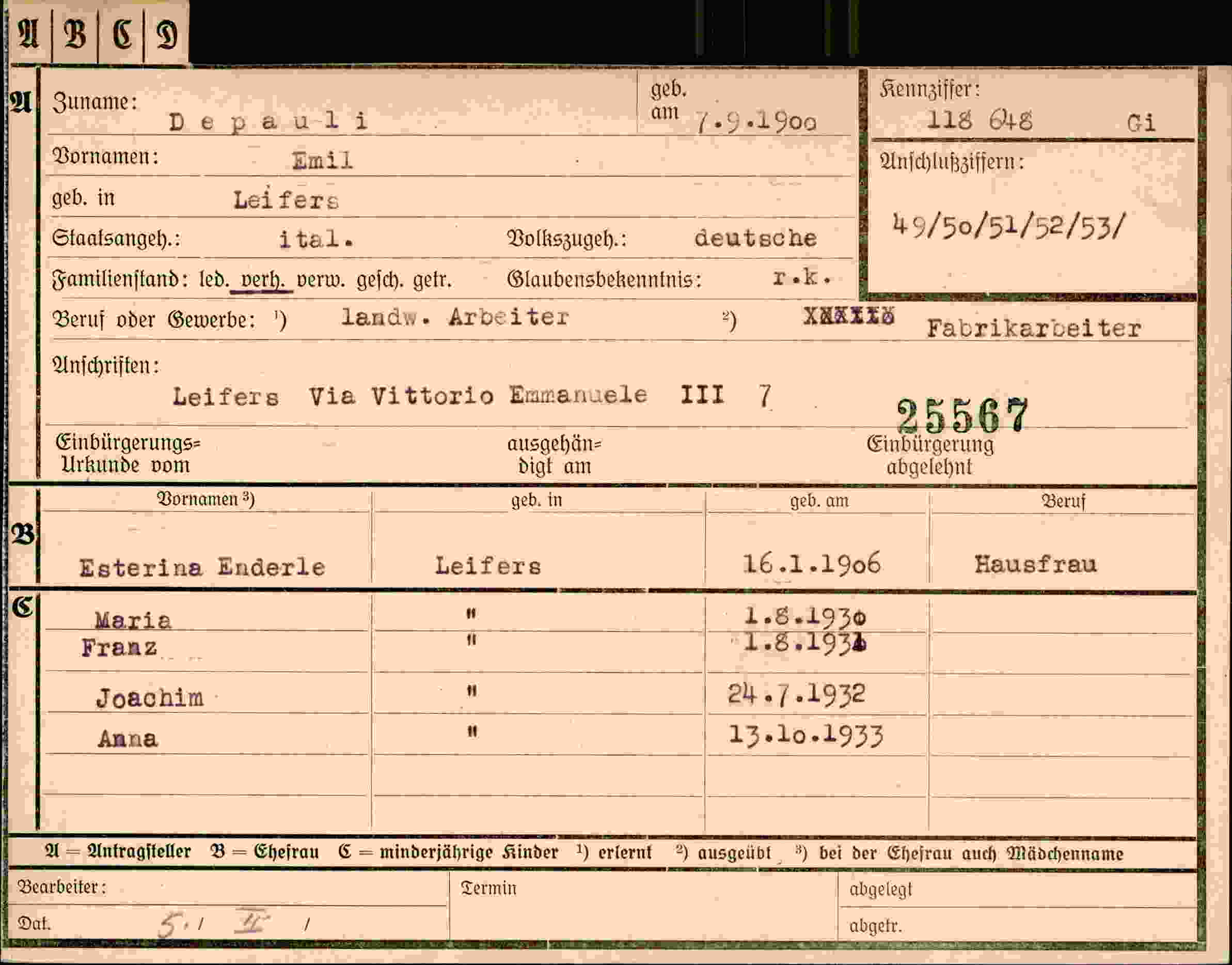Click the birth date "24.7.1932"
Viewport: 1232px width, 965px height.
click(796, 694)
